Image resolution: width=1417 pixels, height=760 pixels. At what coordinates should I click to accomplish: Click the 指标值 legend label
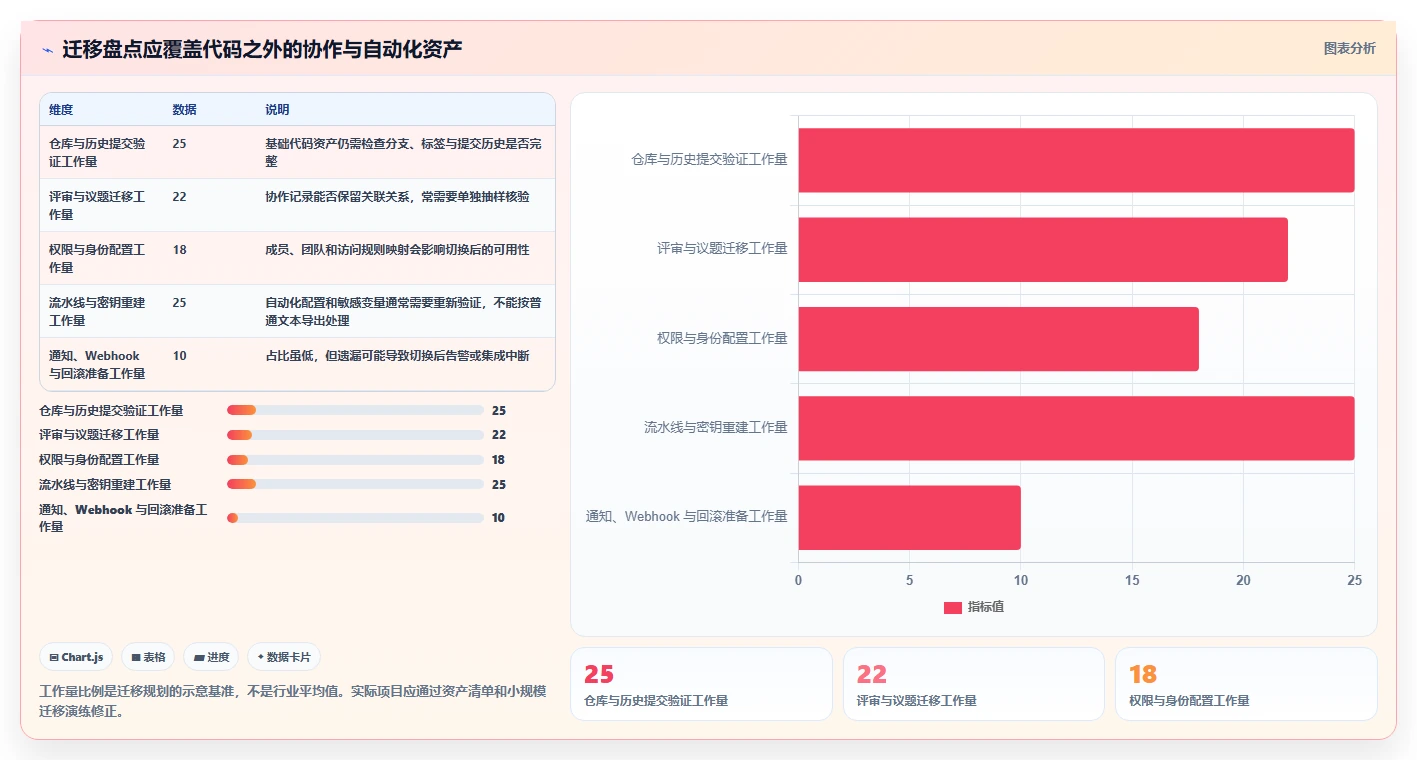click(986, 607)
